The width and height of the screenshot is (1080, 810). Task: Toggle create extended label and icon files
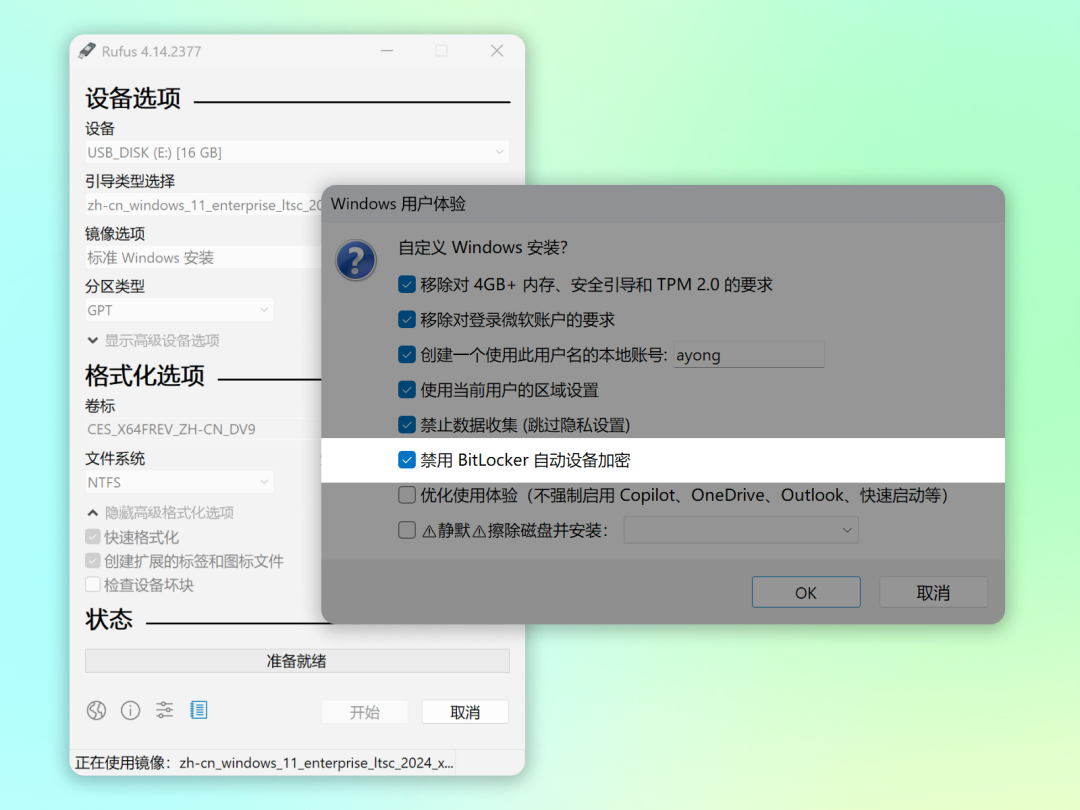pos(93,561)
